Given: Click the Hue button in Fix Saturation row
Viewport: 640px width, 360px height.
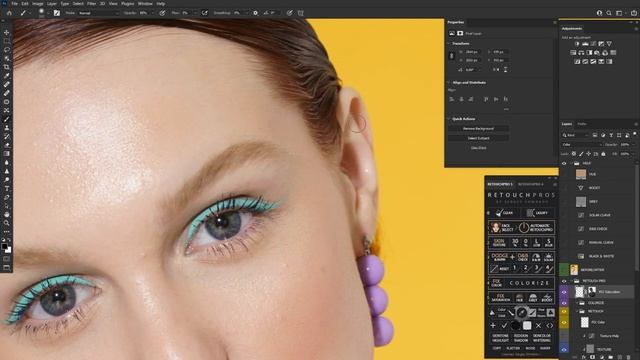Looking at the screenshot, I should (519, 298).
